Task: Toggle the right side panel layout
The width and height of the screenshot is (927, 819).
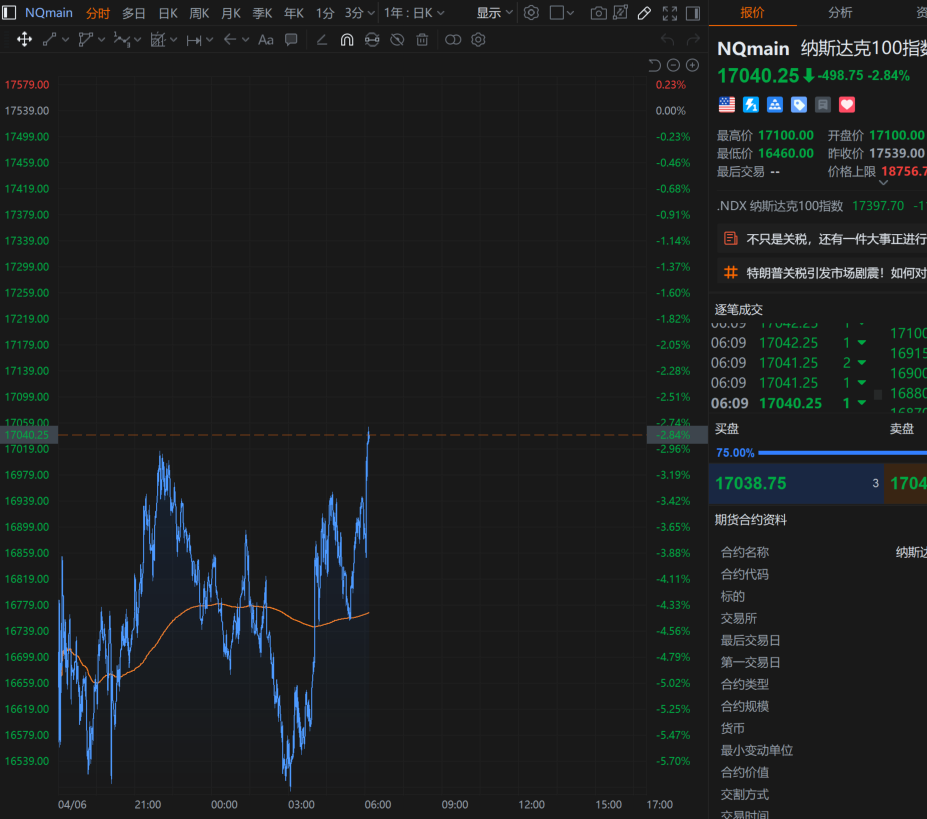Action: 694,13
